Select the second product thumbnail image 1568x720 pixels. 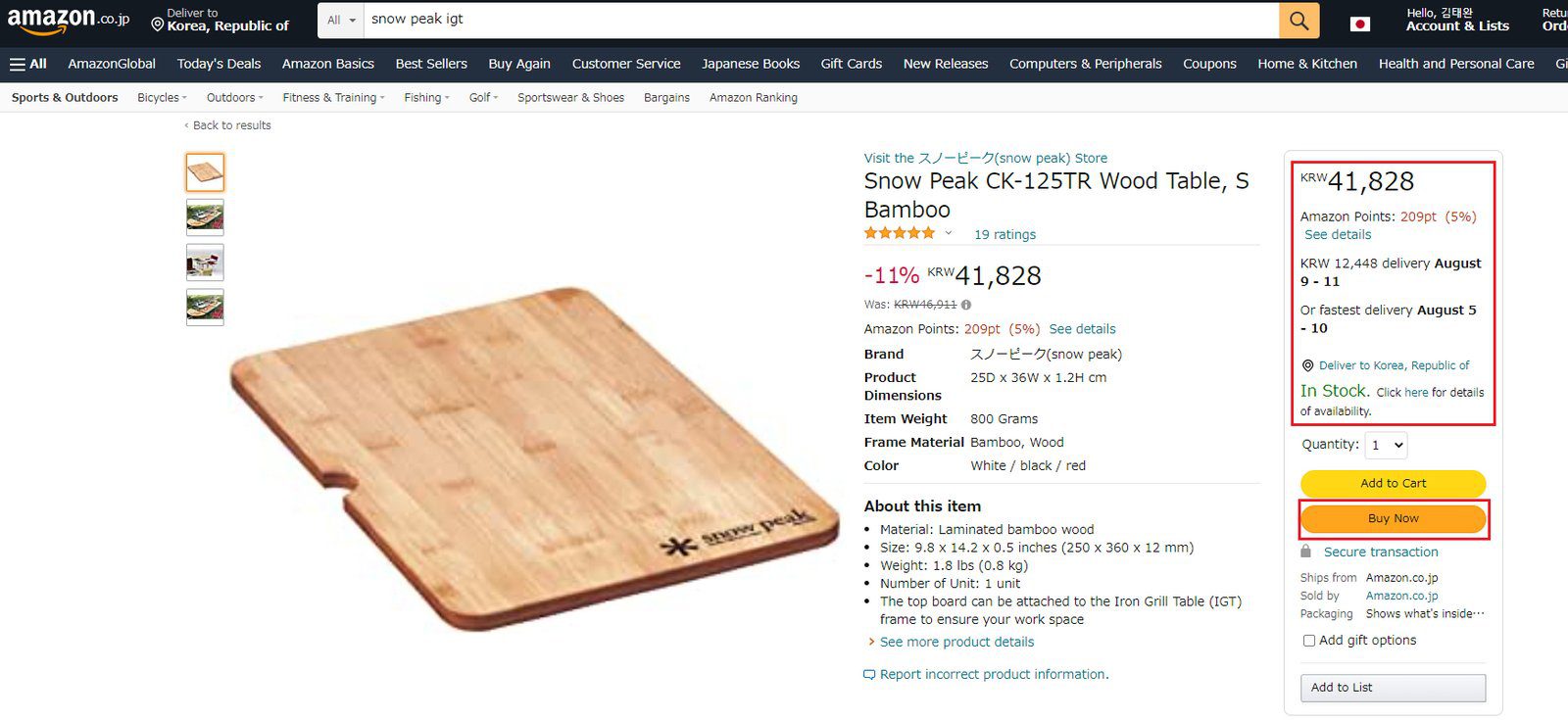click(205, 217)
